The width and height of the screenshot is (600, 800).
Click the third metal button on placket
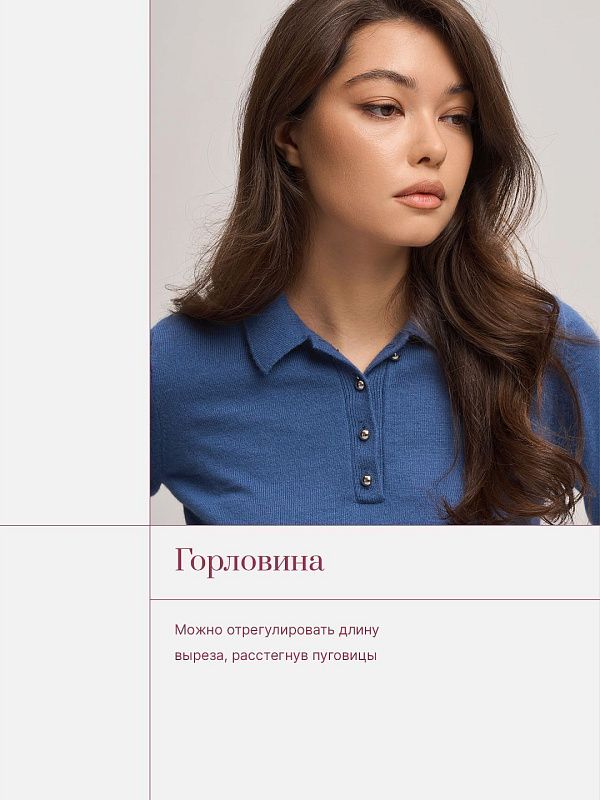click(364, 434)
